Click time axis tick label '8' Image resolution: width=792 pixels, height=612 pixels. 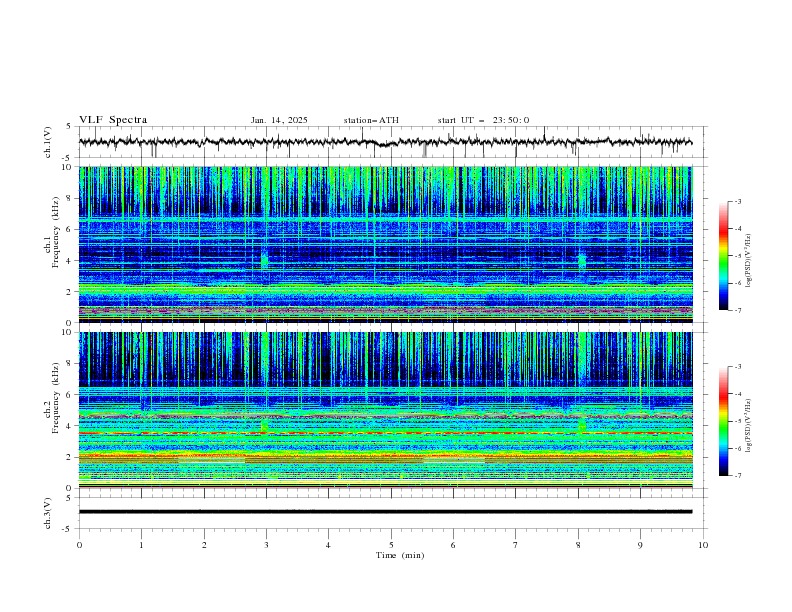coord(578,545)
